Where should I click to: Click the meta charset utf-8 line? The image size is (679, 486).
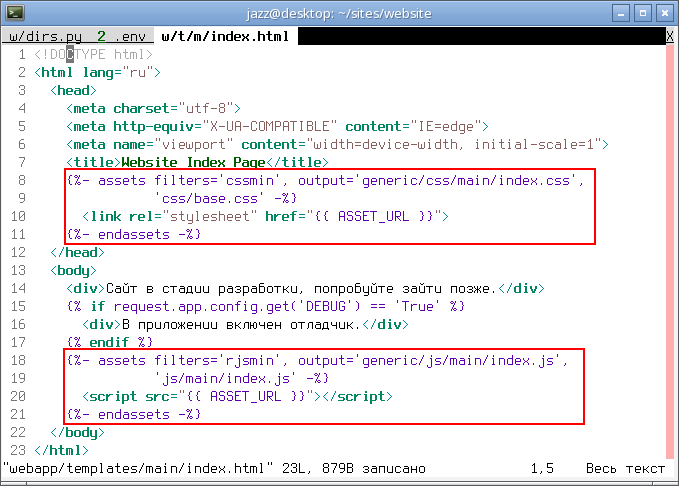coord(153,108)
